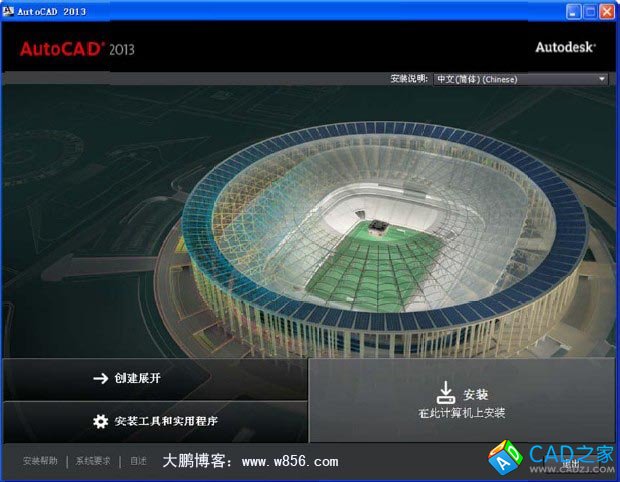Click the Autodesk logo in the header

click(565, 47)
